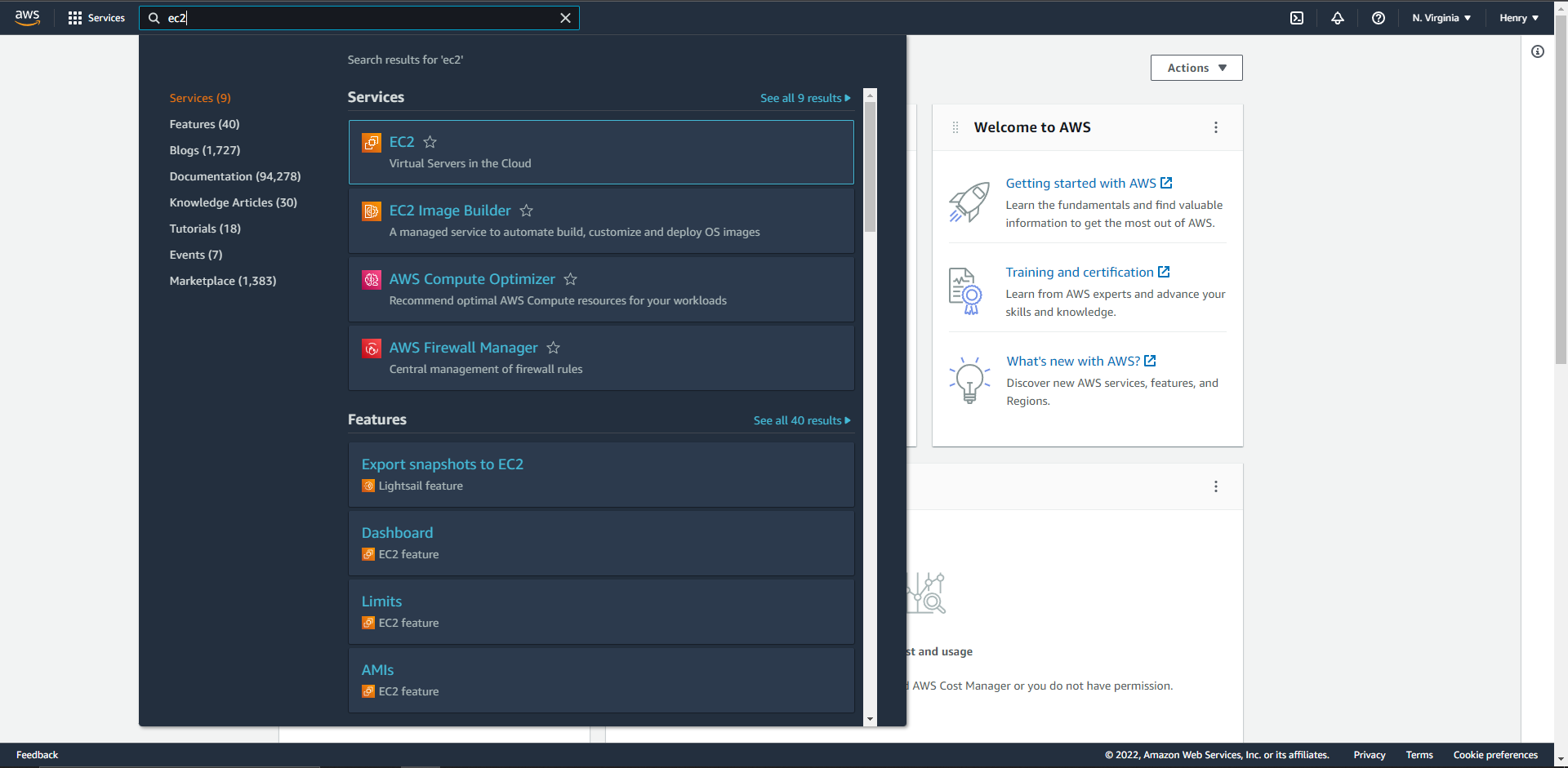Image resolution: width=1568 pixels, height=768 pixels.
Task: Click the AWS home logo
Action: tap(25, 17)
